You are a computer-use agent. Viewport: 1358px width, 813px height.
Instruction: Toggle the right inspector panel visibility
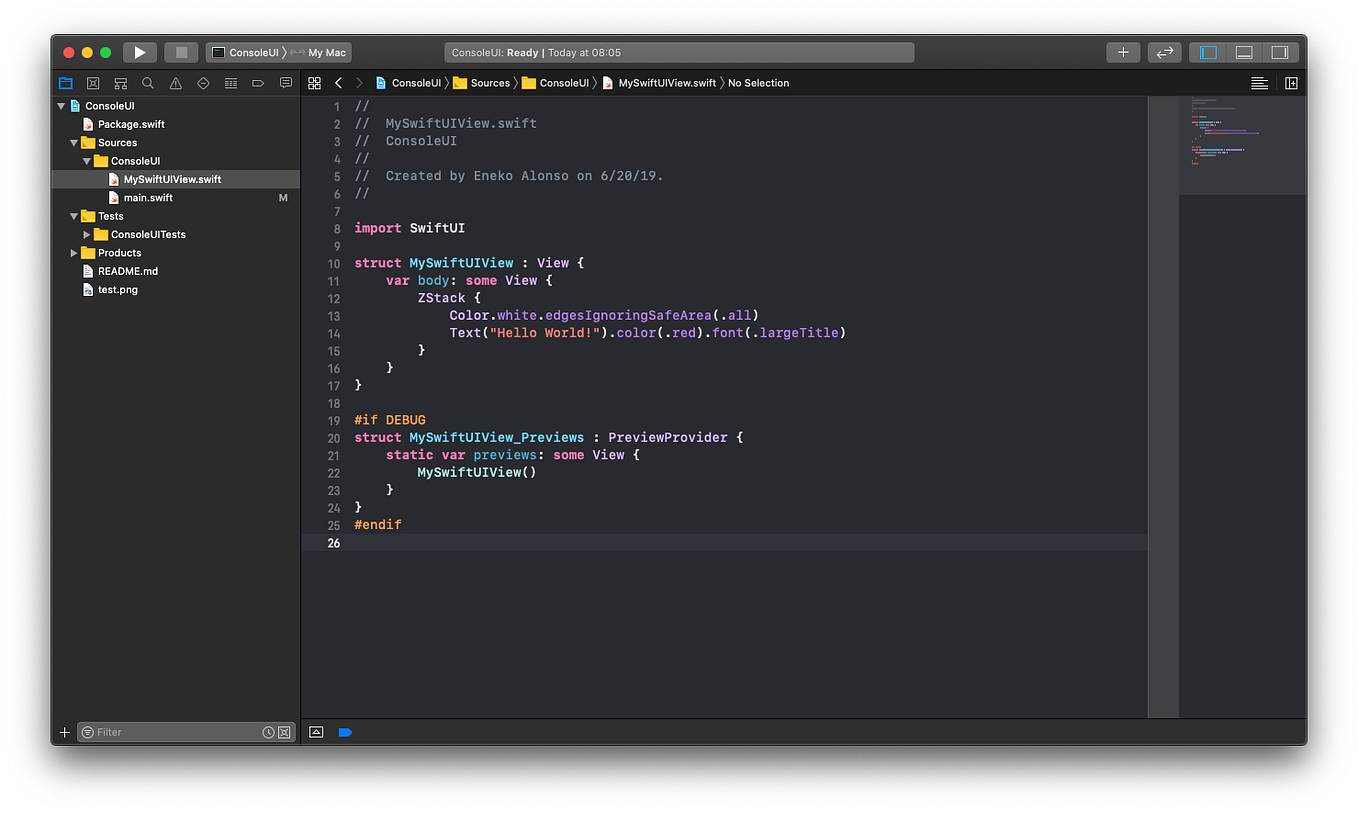click(x=1281, y=52)
